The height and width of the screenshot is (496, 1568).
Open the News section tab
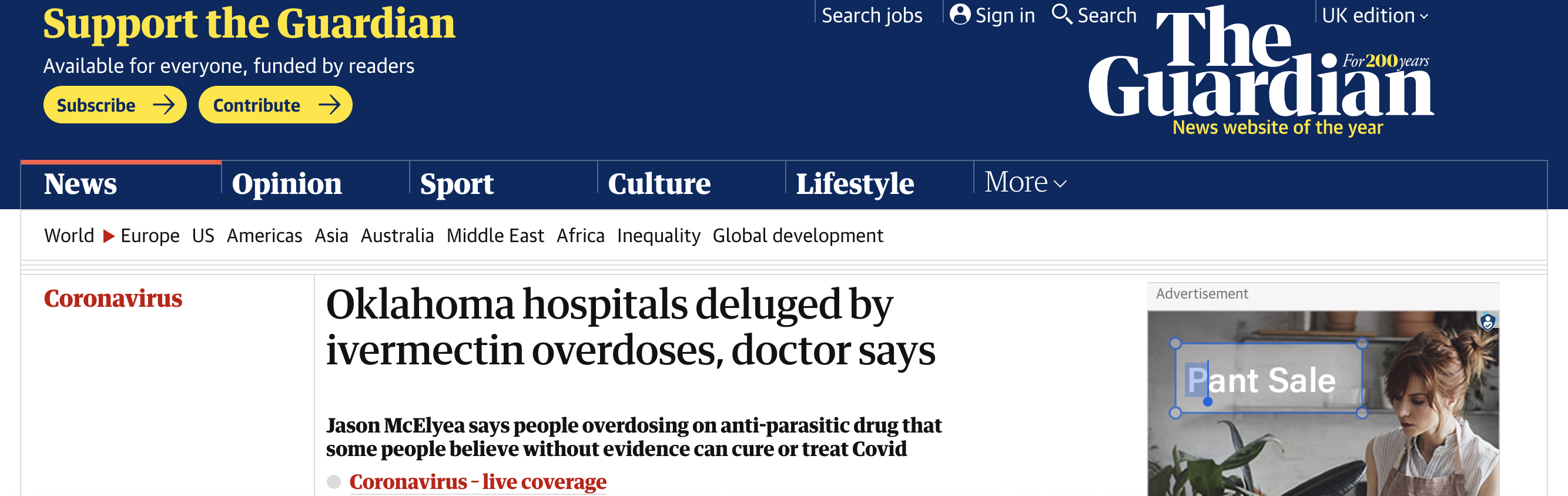point(81,184)
